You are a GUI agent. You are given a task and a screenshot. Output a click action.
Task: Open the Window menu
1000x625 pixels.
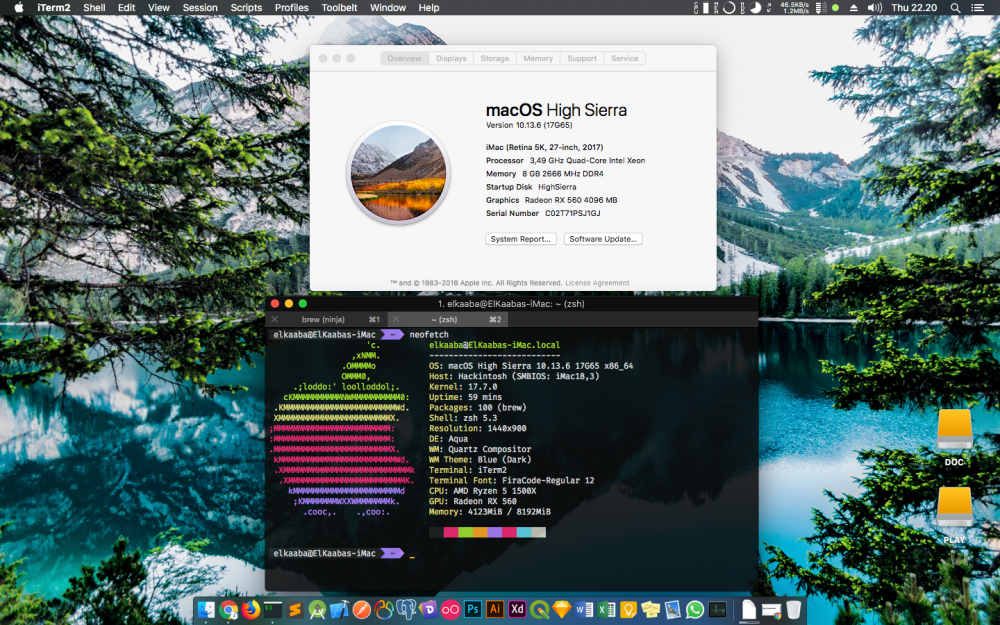[x=388, y=8]
